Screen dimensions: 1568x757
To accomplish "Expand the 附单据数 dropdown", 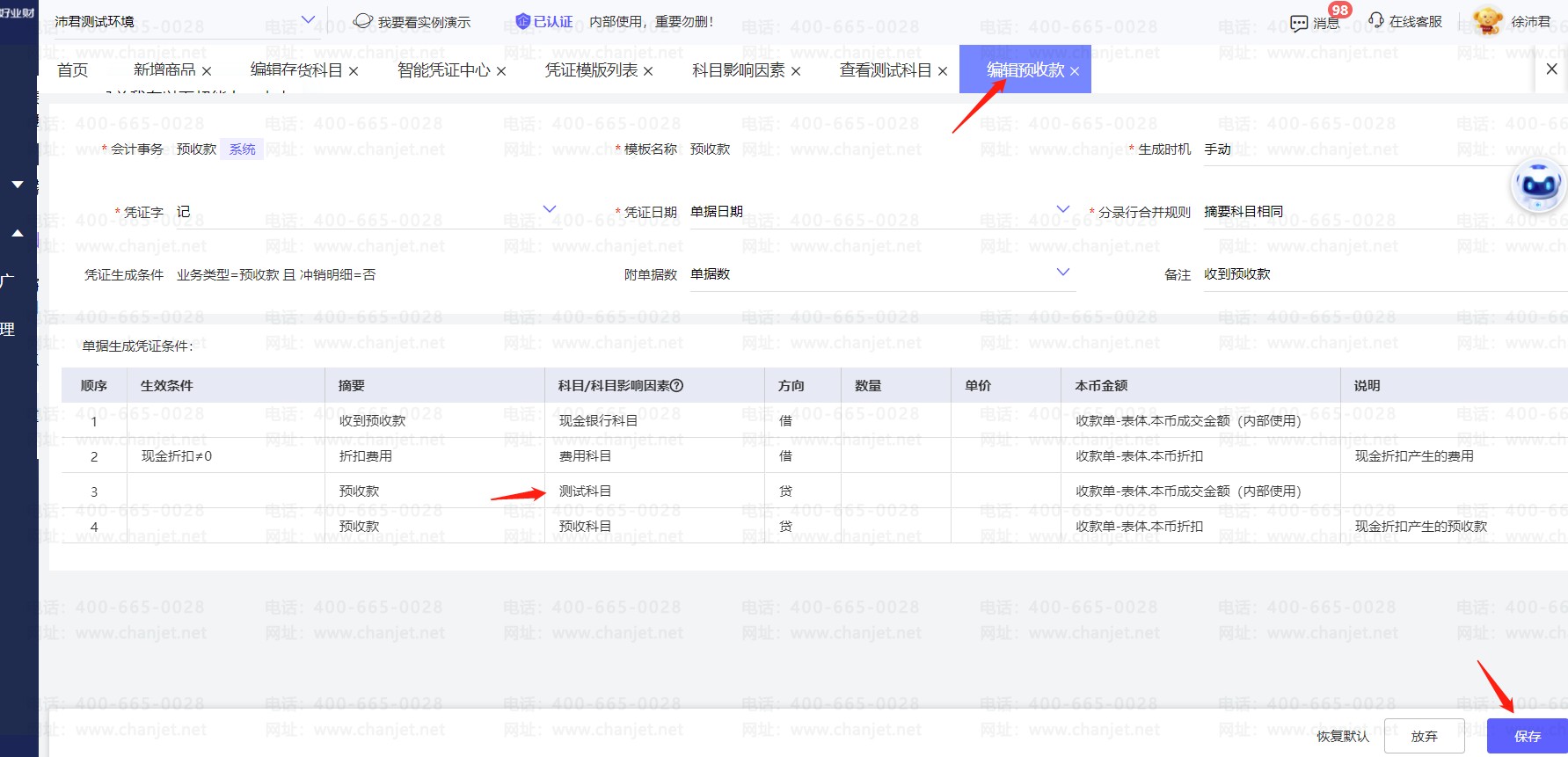I will pyautogui.click(x=1062, y=273).
